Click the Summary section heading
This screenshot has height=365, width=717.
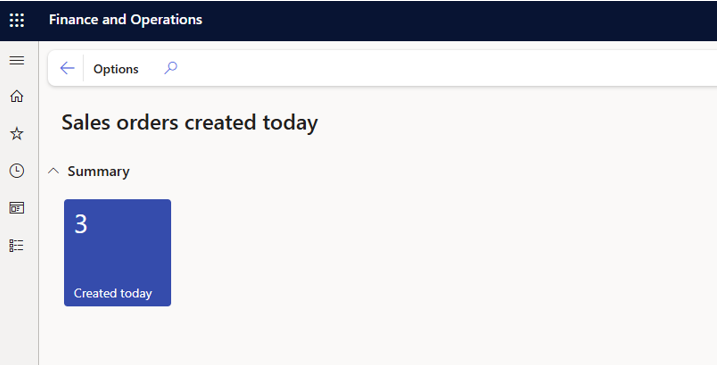pos(98,171)
